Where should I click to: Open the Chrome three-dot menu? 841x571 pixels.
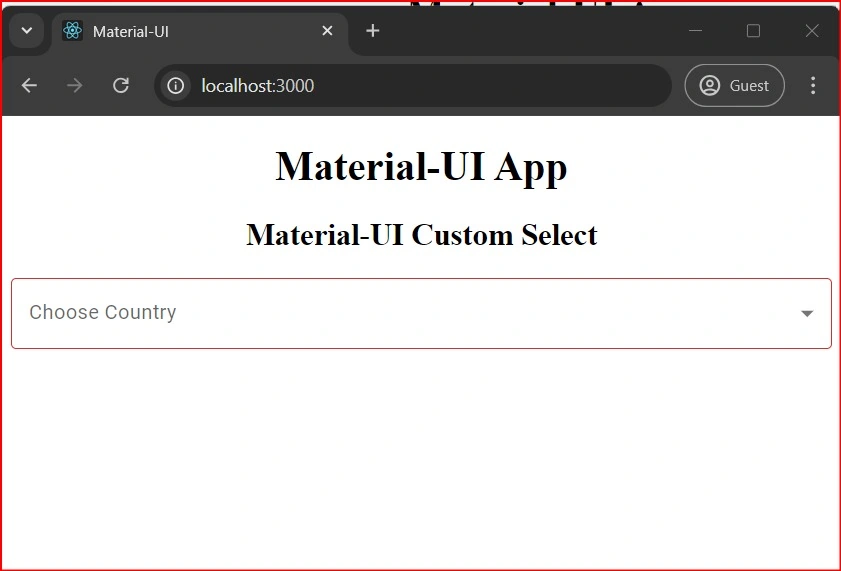click(813, 85)
